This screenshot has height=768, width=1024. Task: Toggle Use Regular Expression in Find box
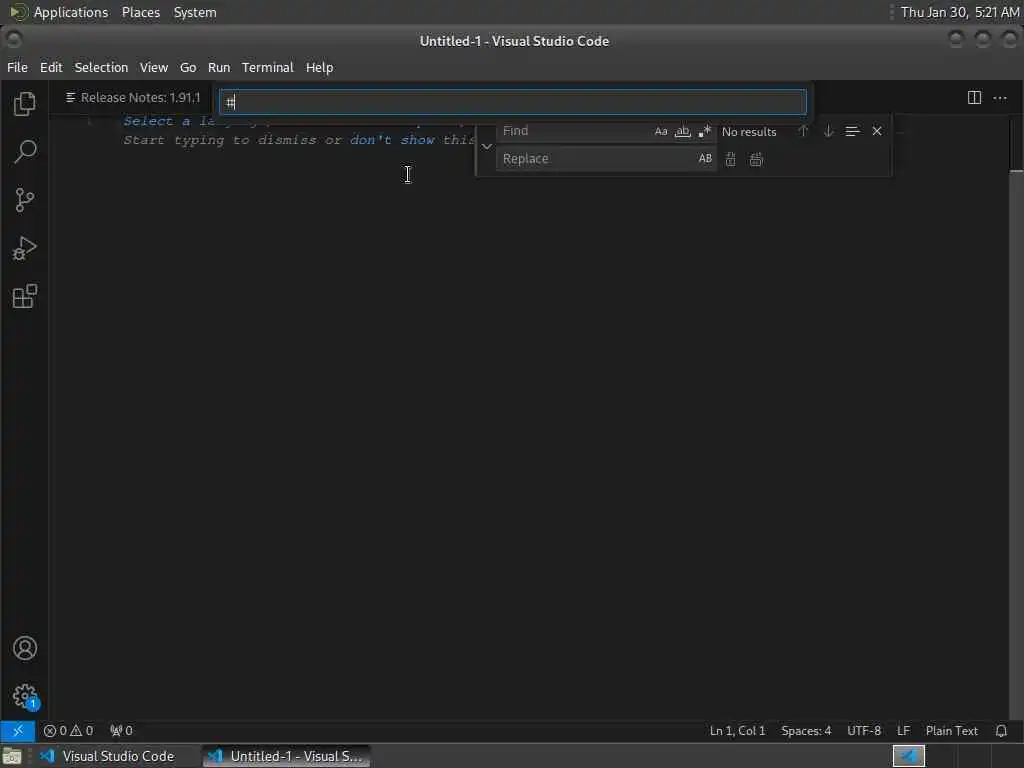[704, 131]
